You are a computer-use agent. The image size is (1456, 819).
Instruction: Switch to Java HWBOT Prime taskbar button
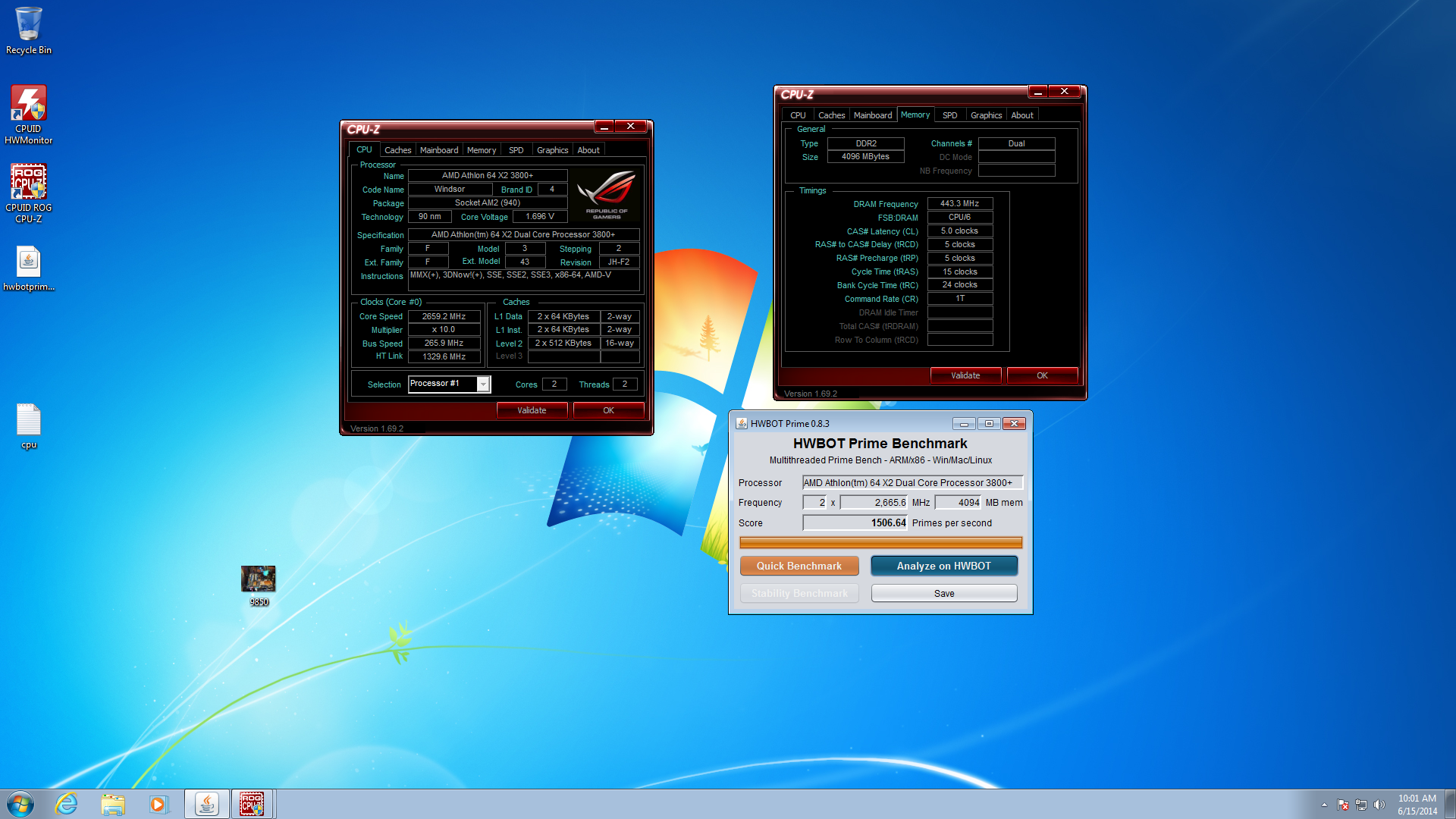pos(207,804)
